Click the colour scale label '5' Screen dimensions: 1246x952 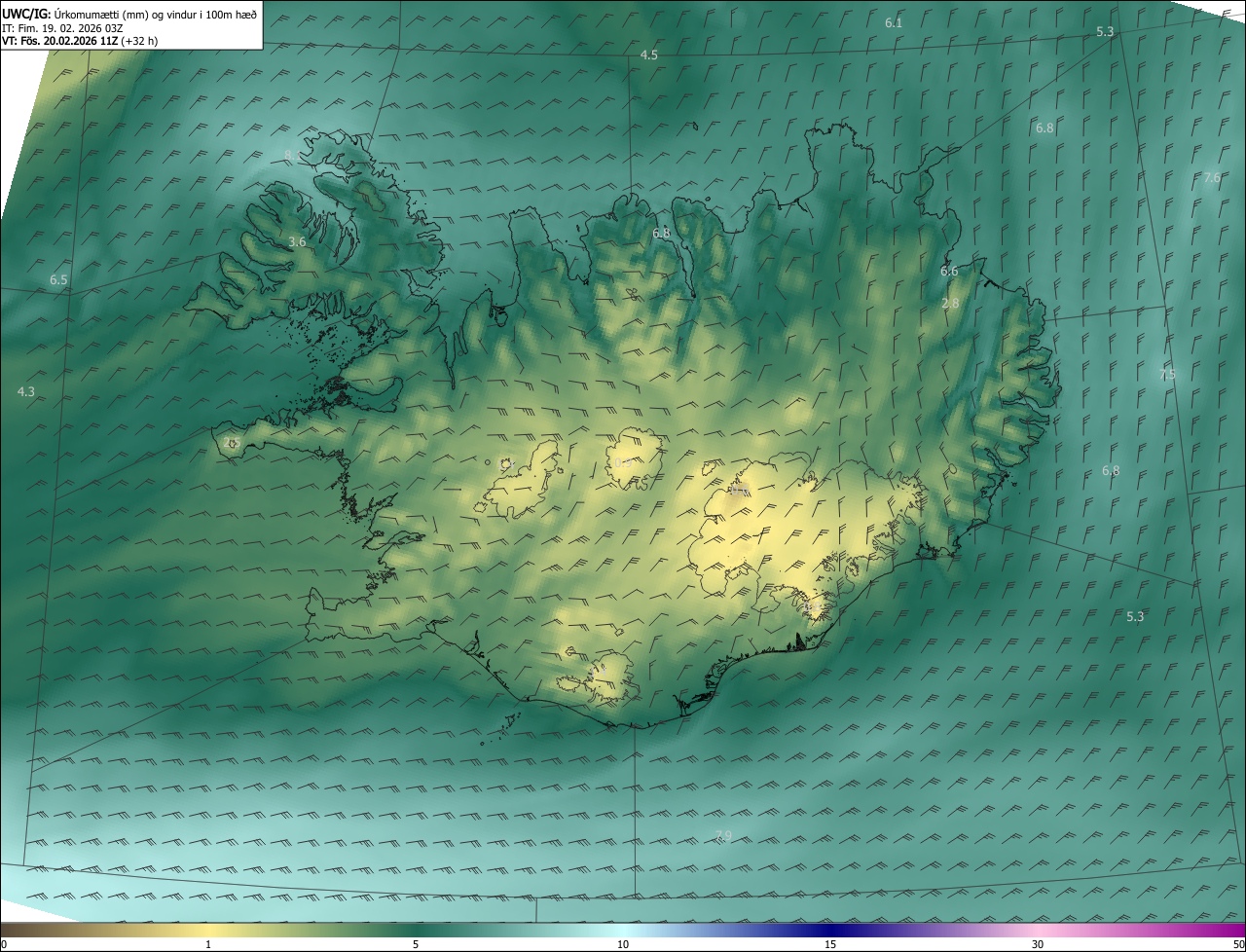click(x=416, y=945)
